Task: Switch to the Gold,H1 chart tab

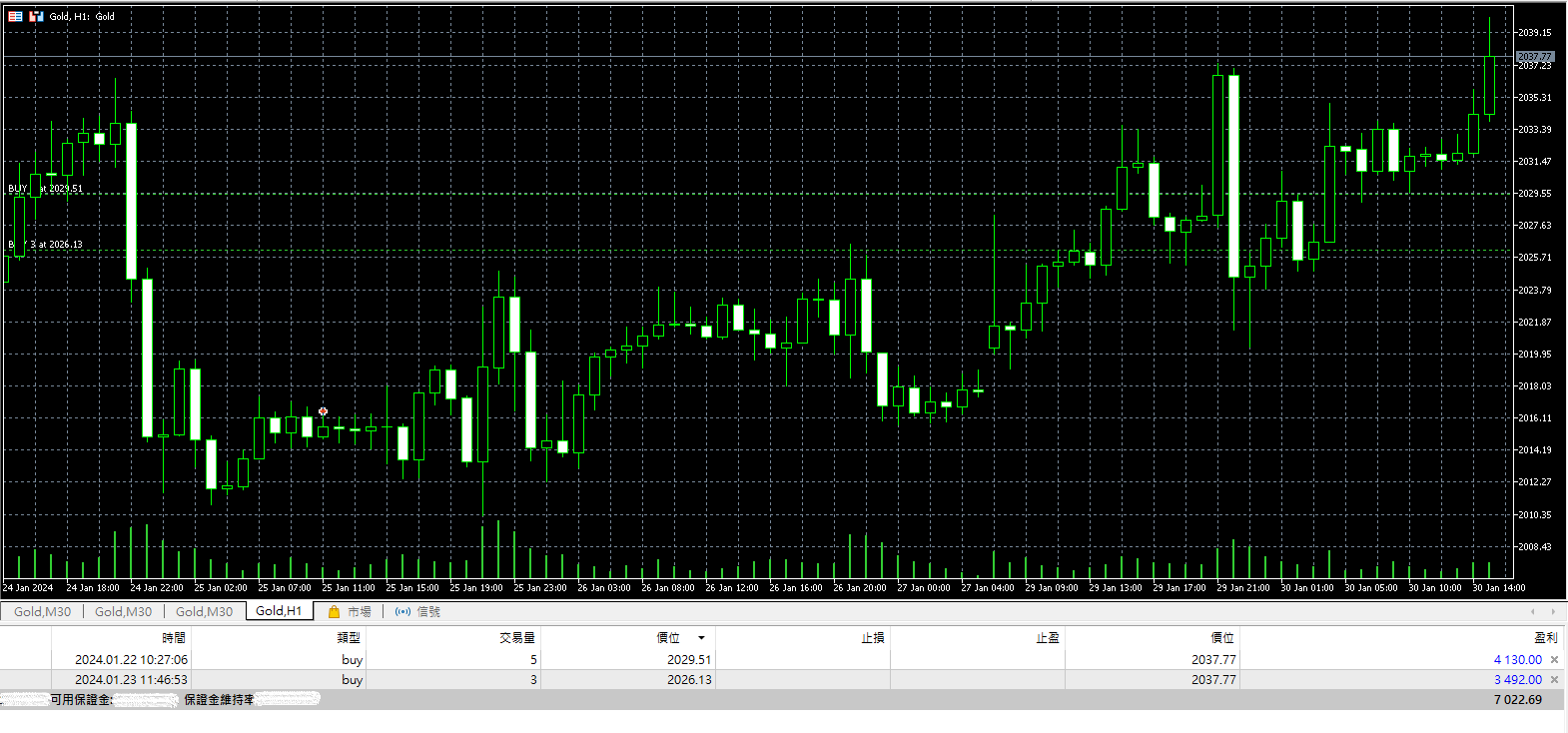Action: click(x=279, y=611)
